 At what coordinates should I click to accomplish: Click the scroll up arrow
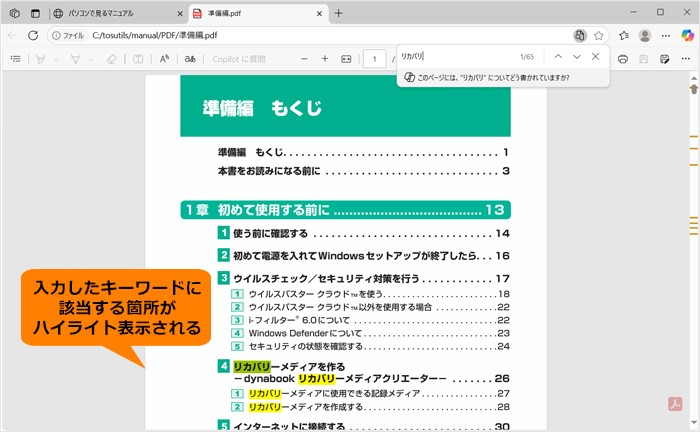click(x=694, y=78)
